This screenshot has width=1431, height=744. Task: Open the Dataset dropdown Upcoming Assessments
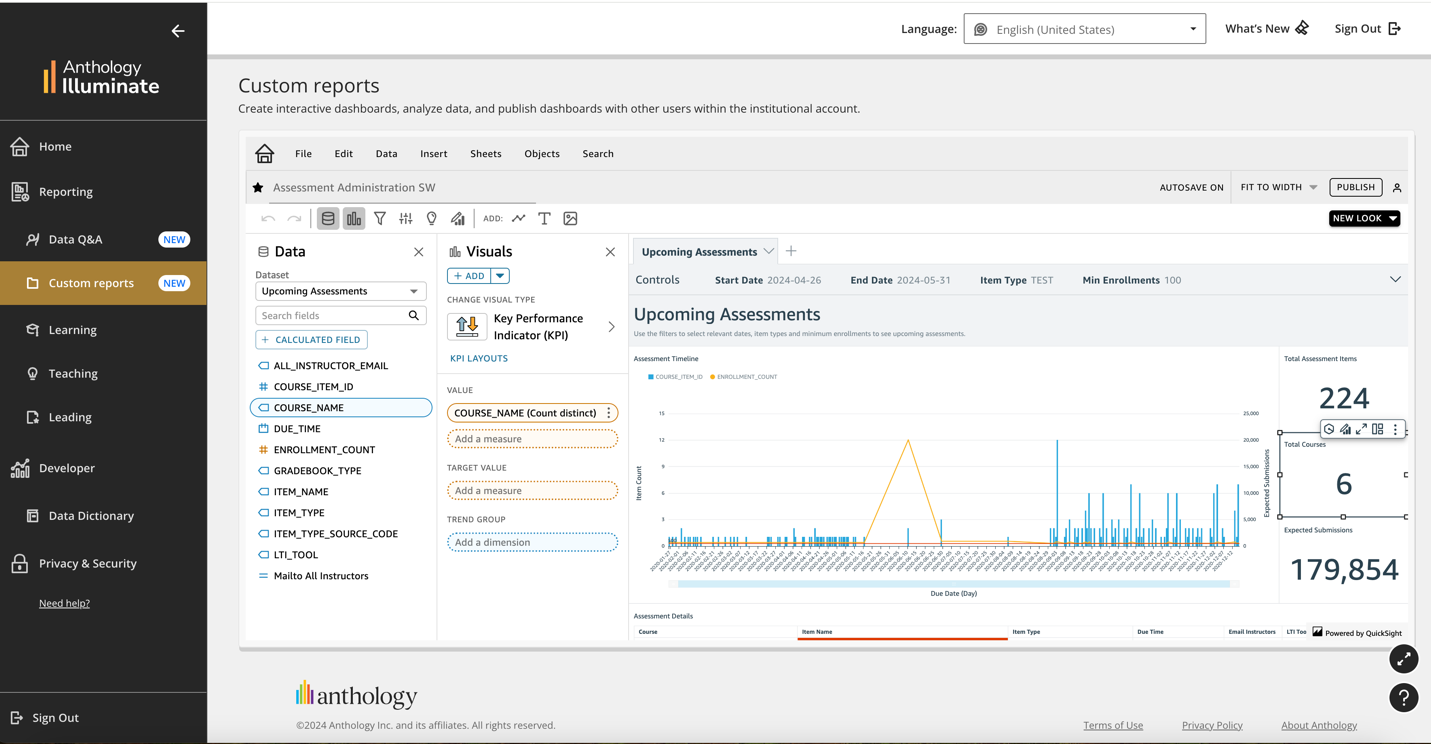click(340, 291)
